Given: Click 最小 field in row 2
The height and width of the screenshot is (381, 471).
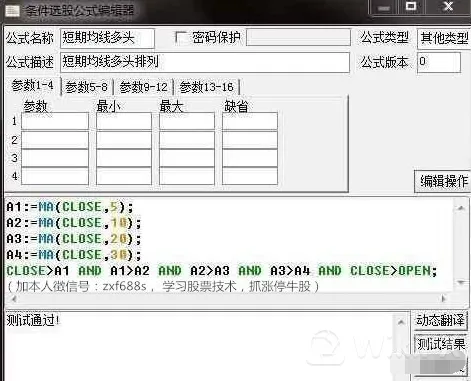Looking at the screenshot, I should tap(124, 140).
